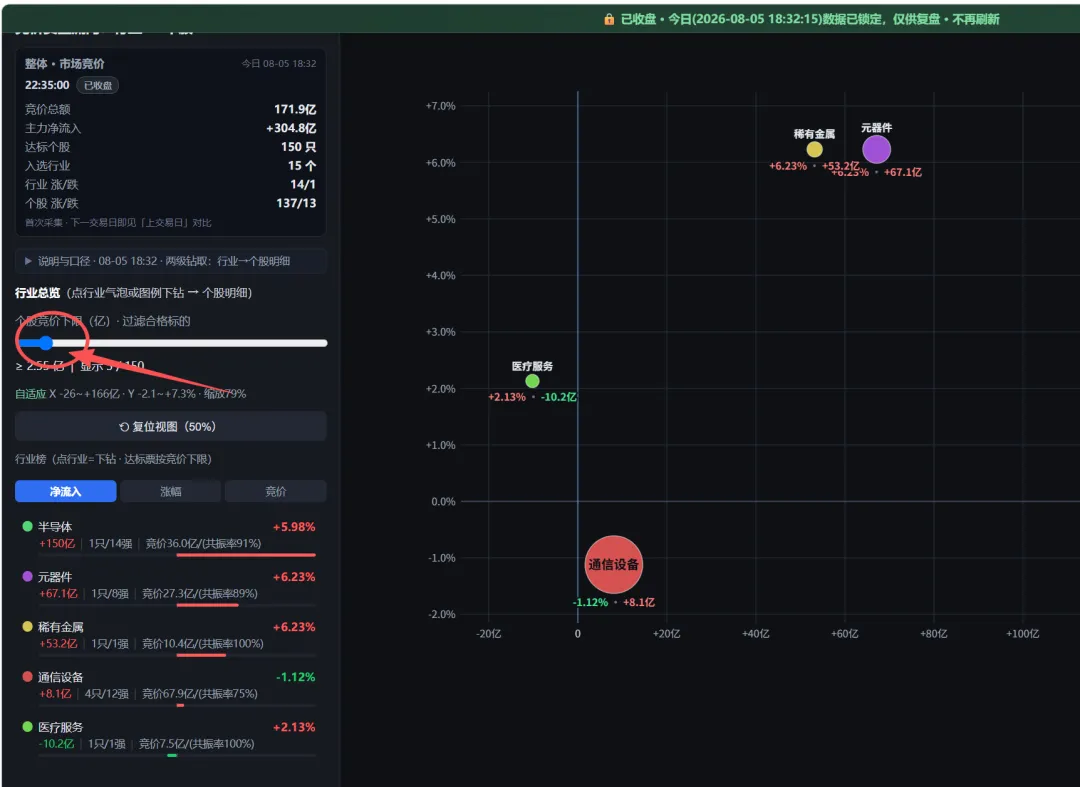1080x787 pixels.
Task: Click the +150亿 net inflow in 半导体 row
Action: point(56,543)
